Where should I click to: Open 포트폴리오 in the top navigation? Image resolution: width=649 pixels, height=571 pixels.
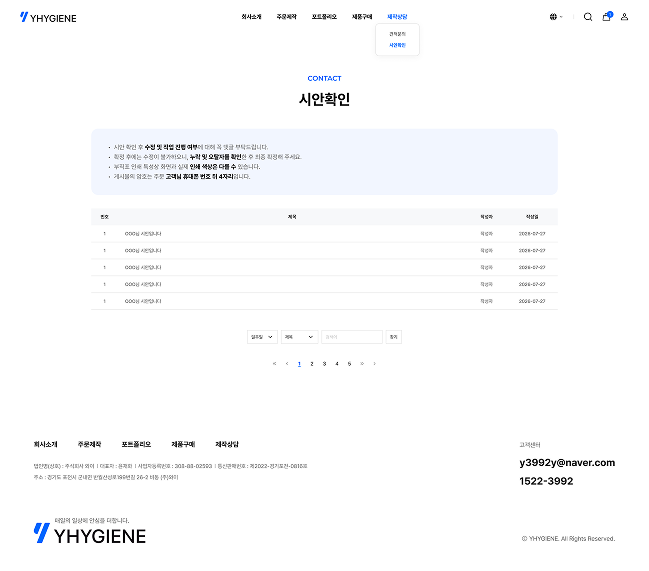[324, 17]
